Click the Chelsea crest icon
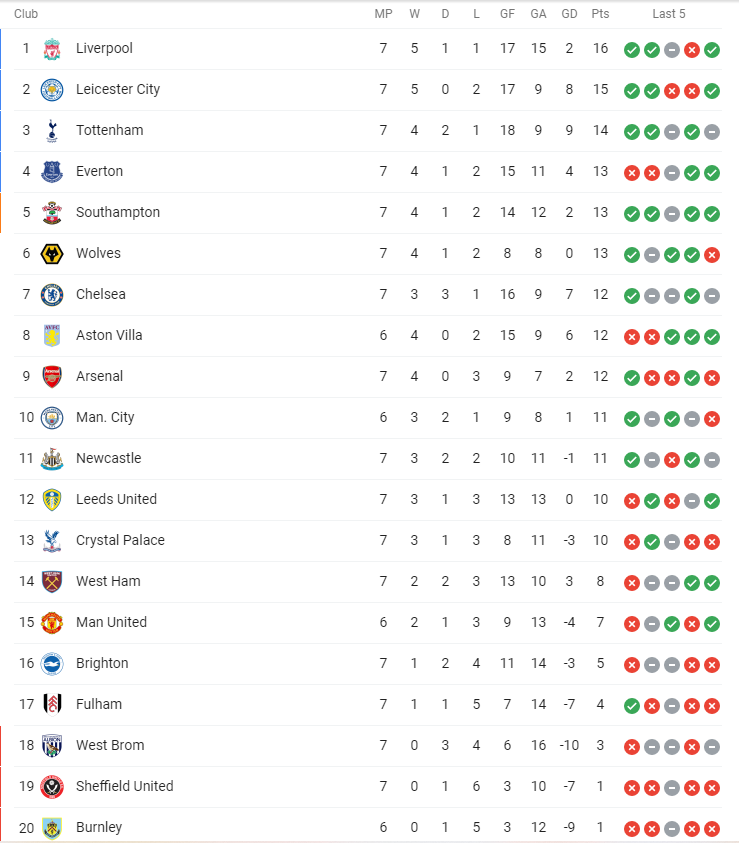Viewport: 739px width, 843px height. [x=52, y=295]
